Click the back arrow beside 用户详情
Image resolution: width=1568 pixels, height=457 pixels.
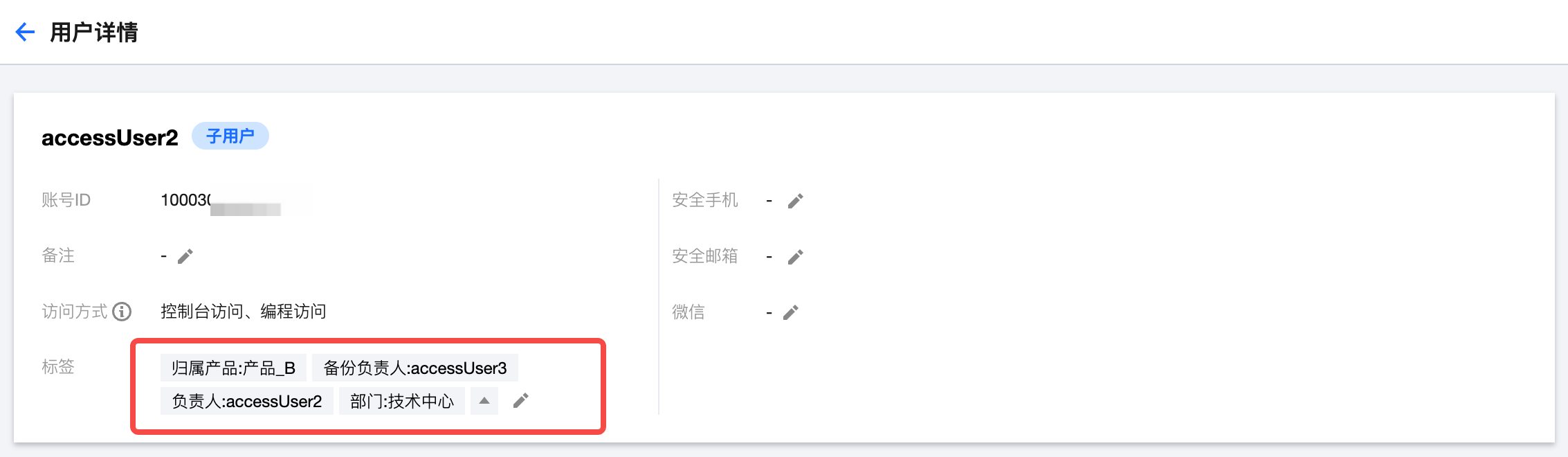pos(25,32)
